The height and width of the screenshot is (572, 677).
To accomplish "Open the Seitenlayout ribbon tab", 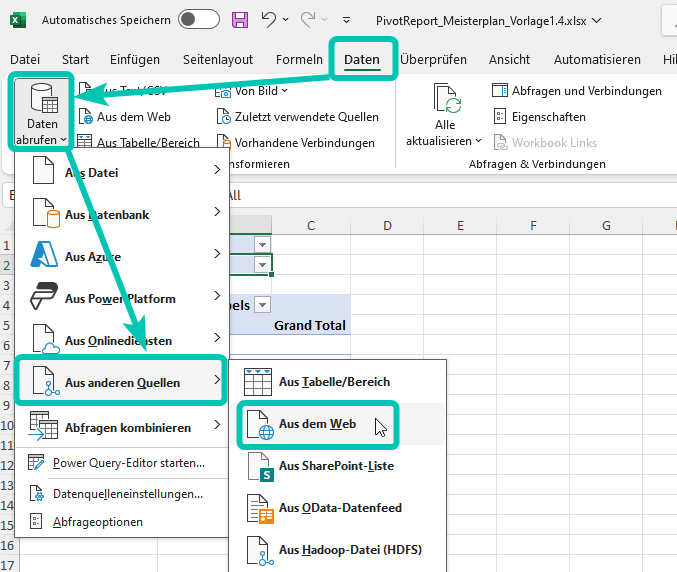I will click(218, 60).
